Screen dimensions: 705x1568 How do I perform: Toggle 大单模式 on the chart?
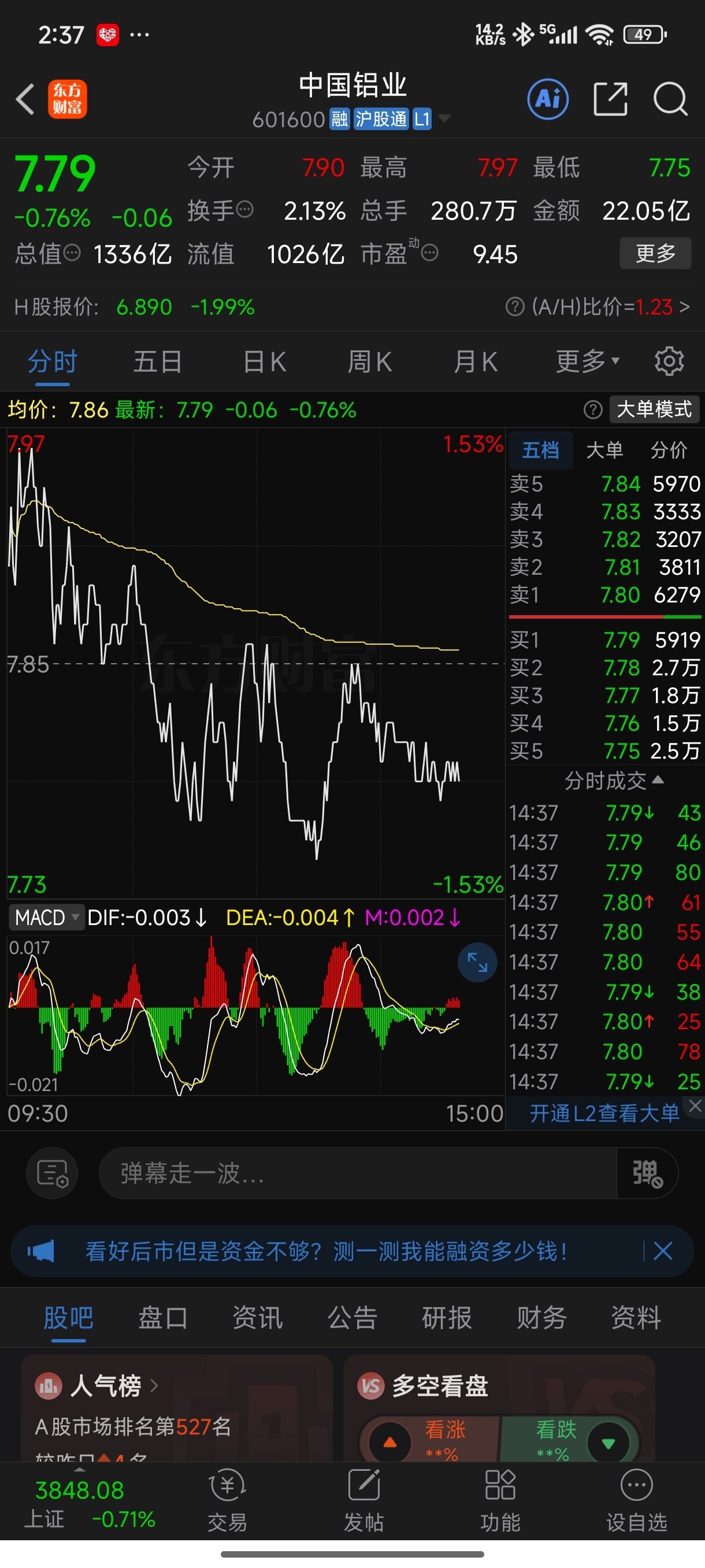[x=655, y=409]
